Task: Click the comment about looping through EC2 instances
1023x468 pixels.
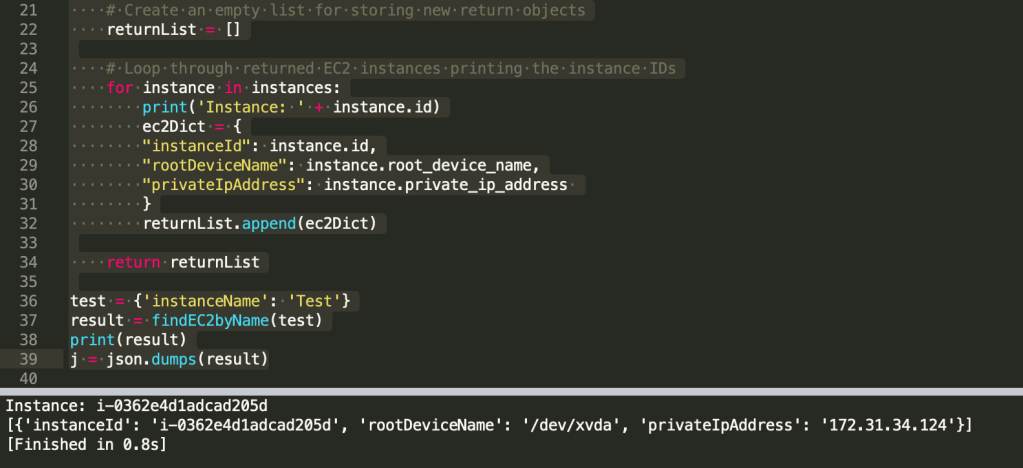Action: point(395,68)
